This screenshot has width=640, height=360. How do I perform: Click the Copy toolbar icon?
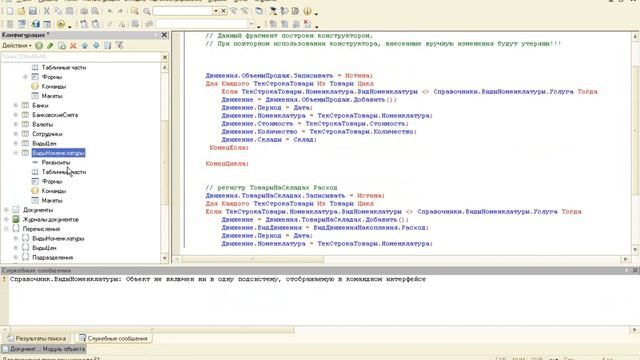[x=58, y=11]
